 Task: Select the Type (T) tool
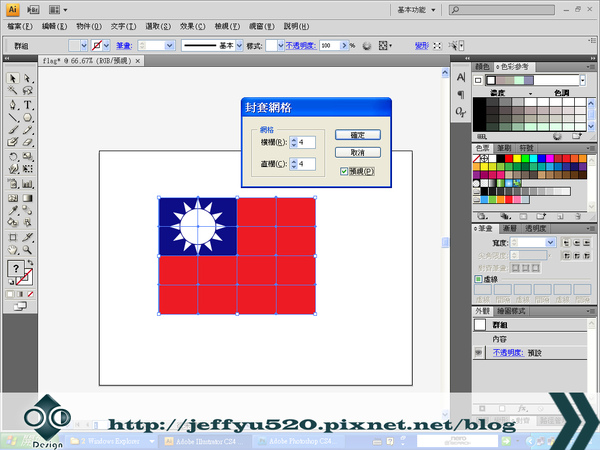click(27, 105)
